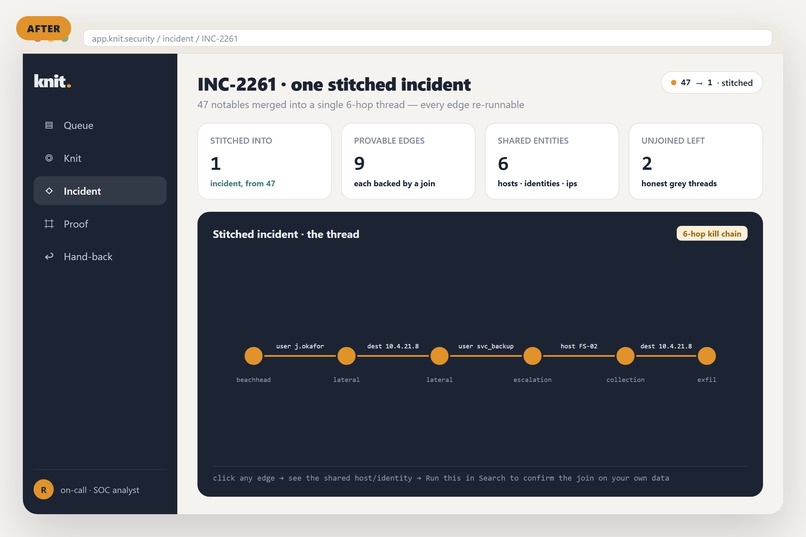Click the user svc_backup edge
Image resolution: width=806 pixels, height=537 pixels.
[x=486, y=356]
